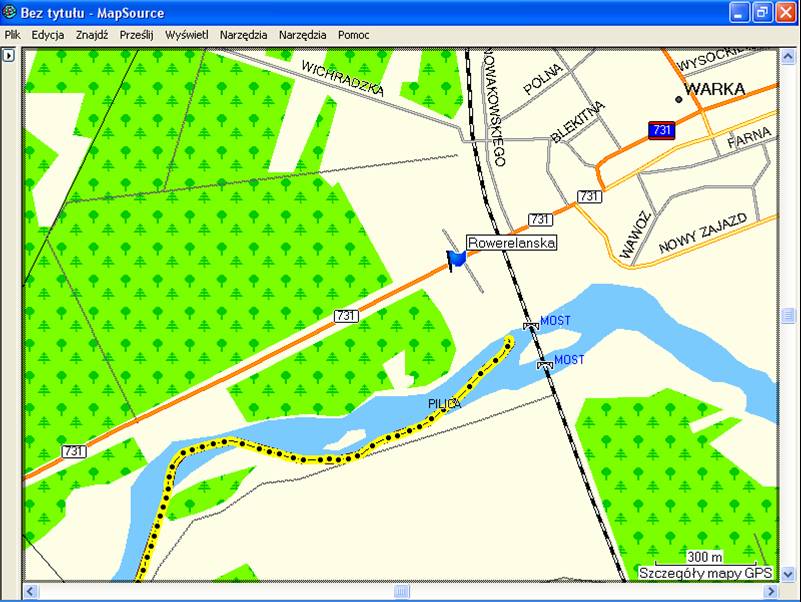Image resolution: width=801 pixels, height=602 pixels.
Task: Click the lower MOST text label
Action: click(x=569, y=359)
